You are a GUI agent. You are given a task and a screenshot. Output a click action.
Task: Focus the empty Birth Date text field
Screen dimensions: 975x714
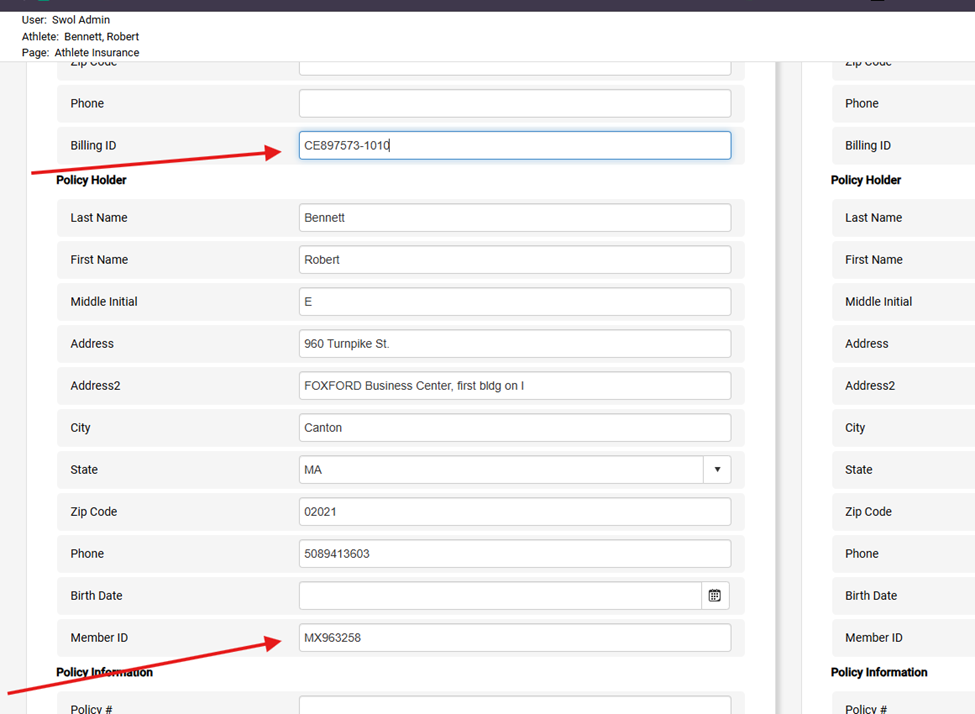point(500,596)
